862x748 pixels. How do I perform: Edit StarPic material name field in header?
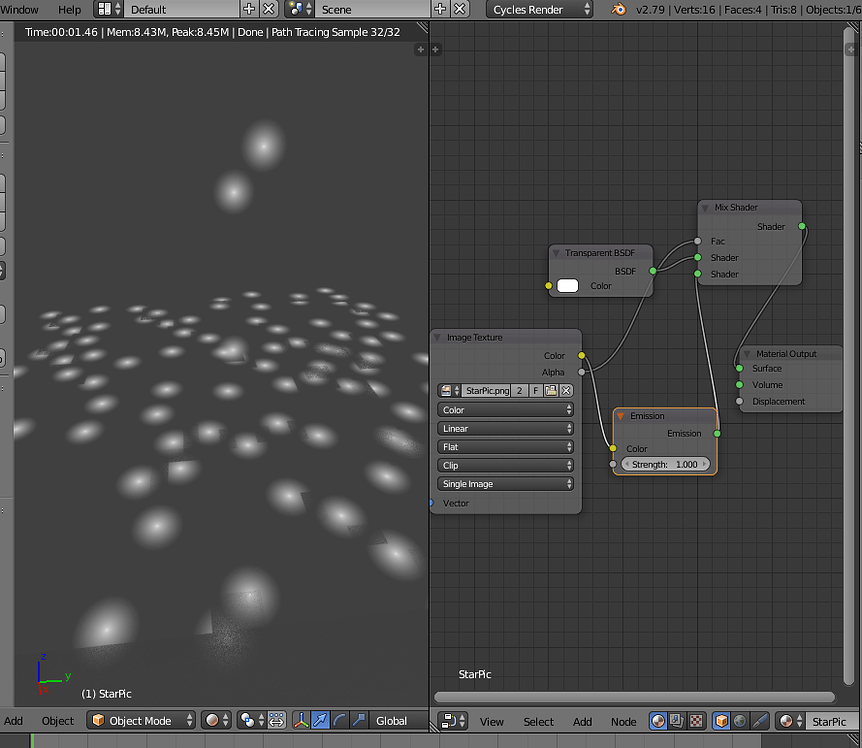pyautogui.click(x=833, y=721)
